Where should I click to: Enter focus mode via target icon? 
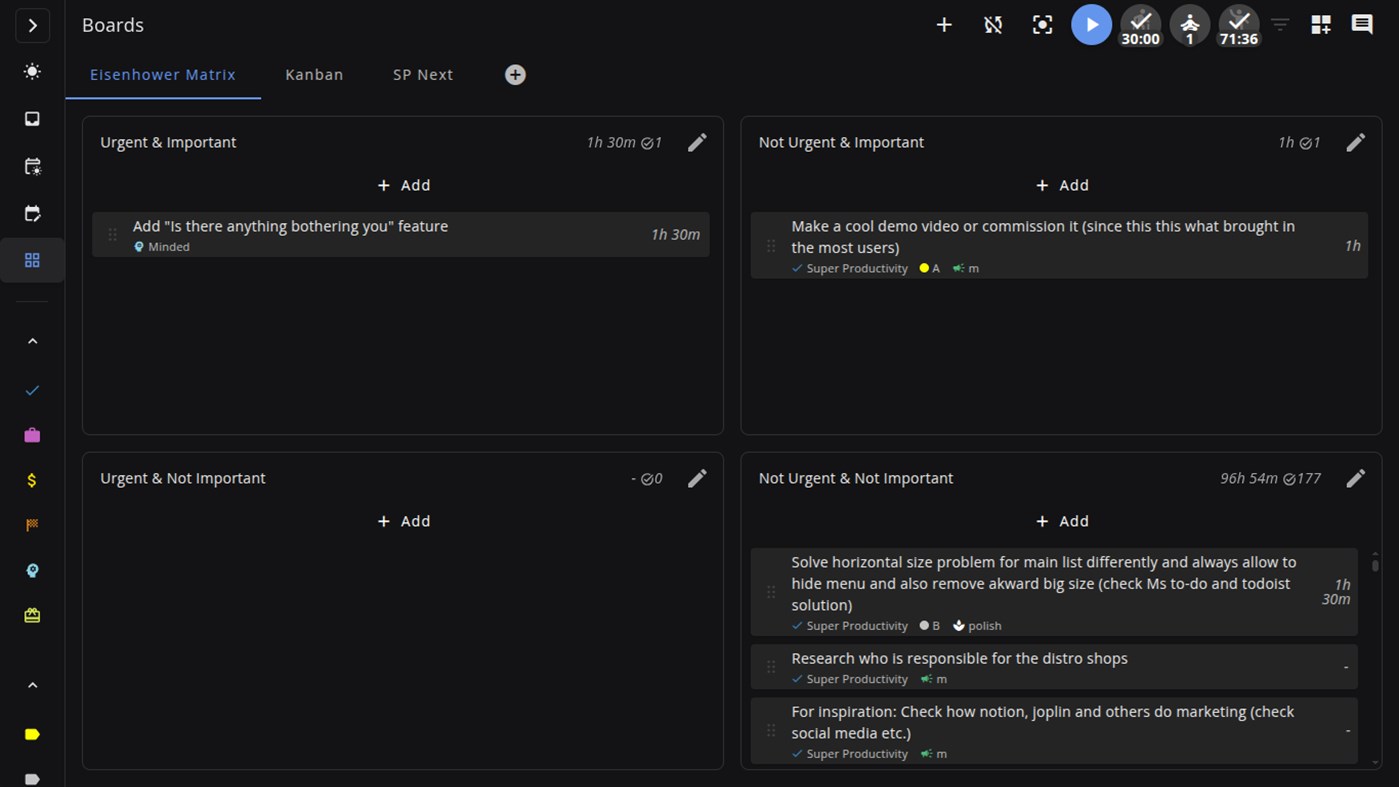point(1042,25)
